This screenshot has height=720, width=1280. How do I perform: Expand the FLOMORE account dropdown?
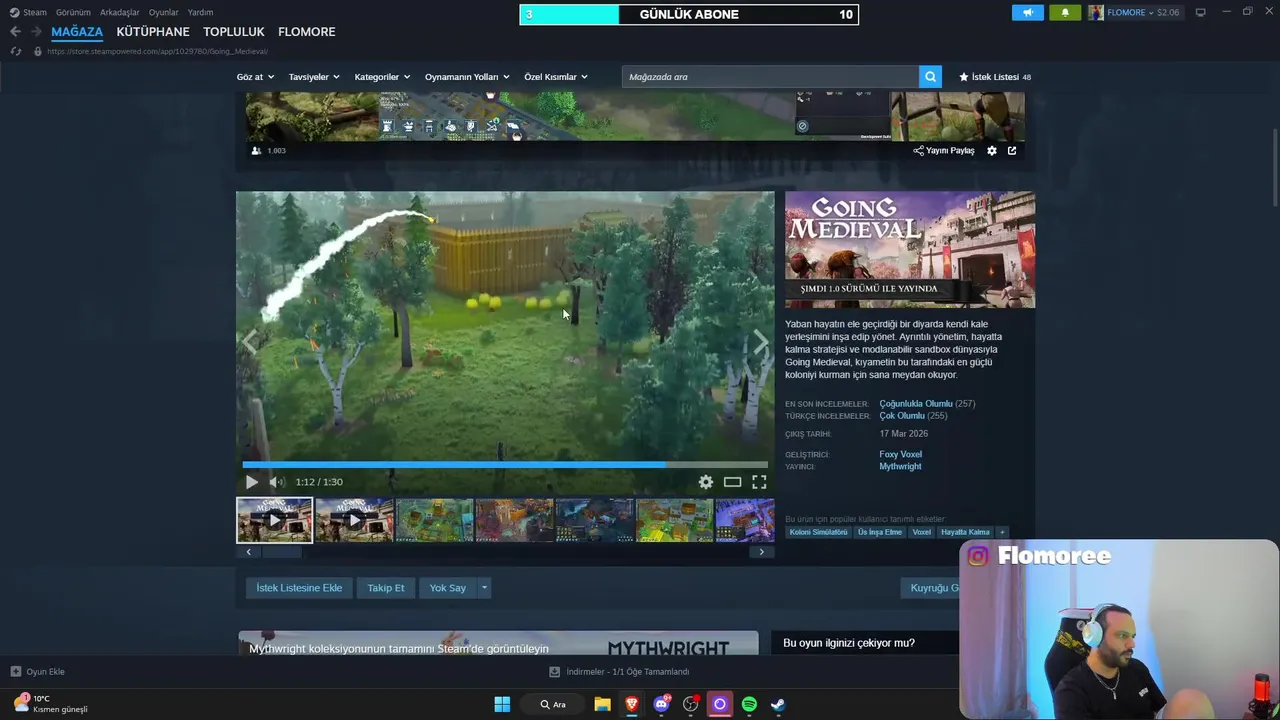[x=1135, y=12]
